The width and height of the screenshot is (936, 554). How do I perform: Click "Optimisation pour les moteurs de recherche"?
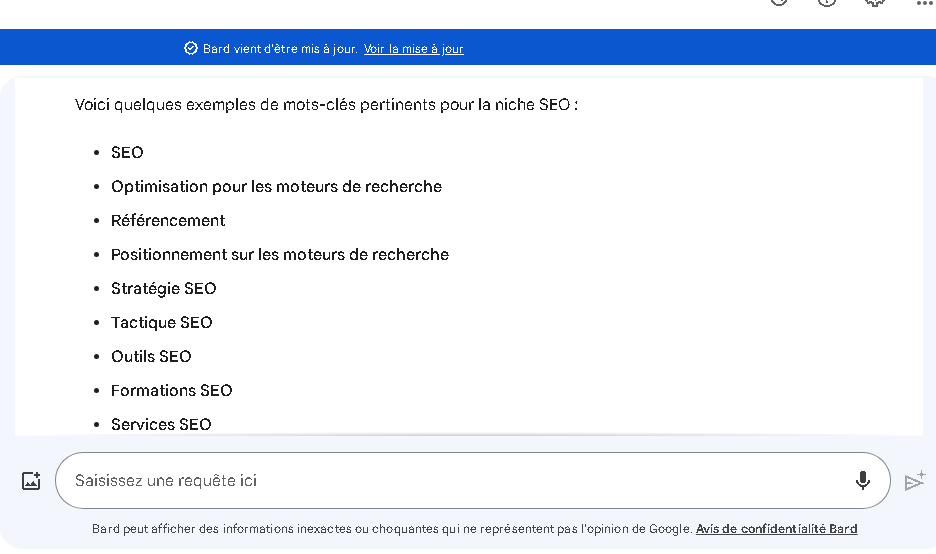tap(276, 187)
